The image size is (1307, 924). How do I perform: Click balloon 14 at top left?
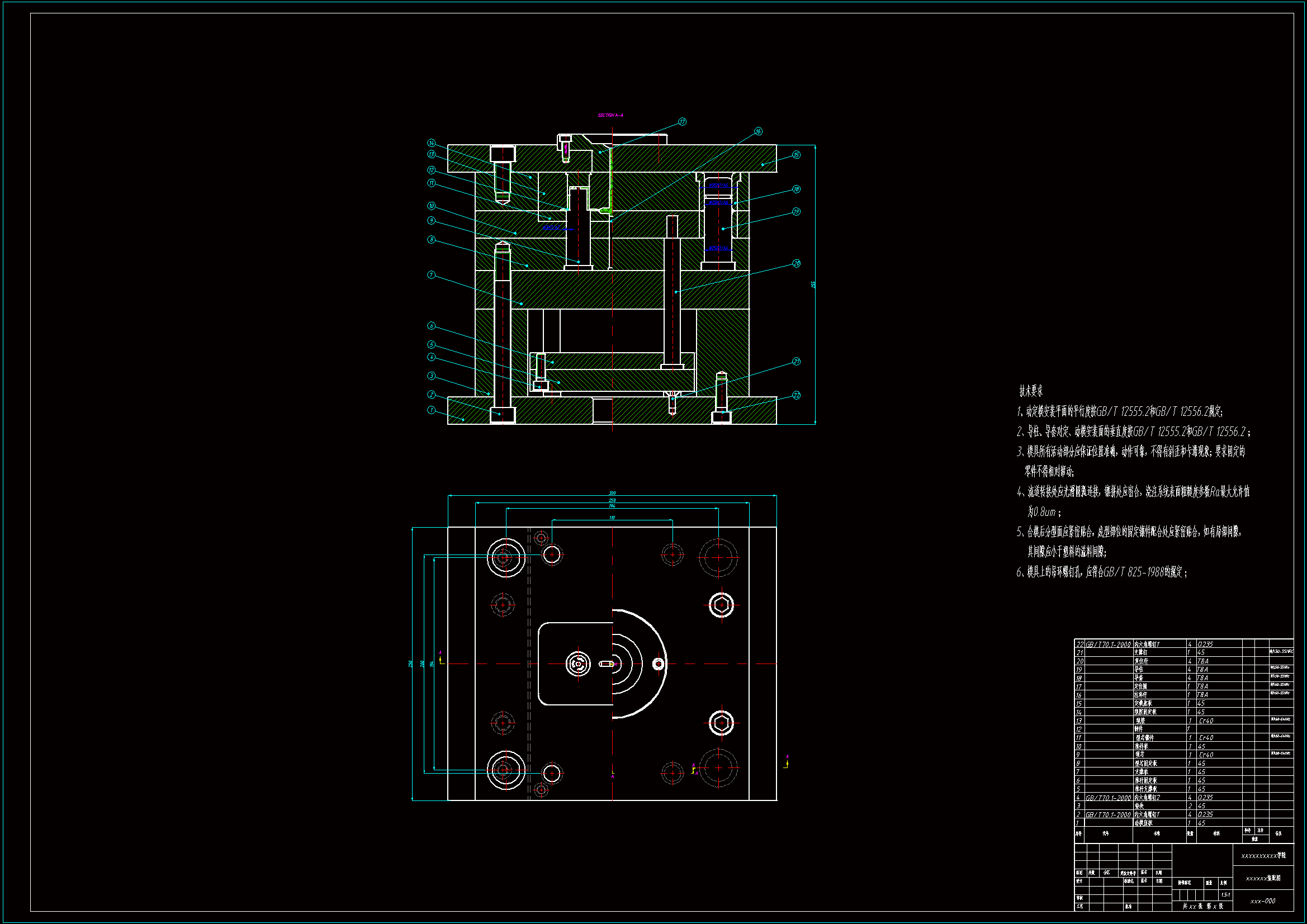click(432, 143)
